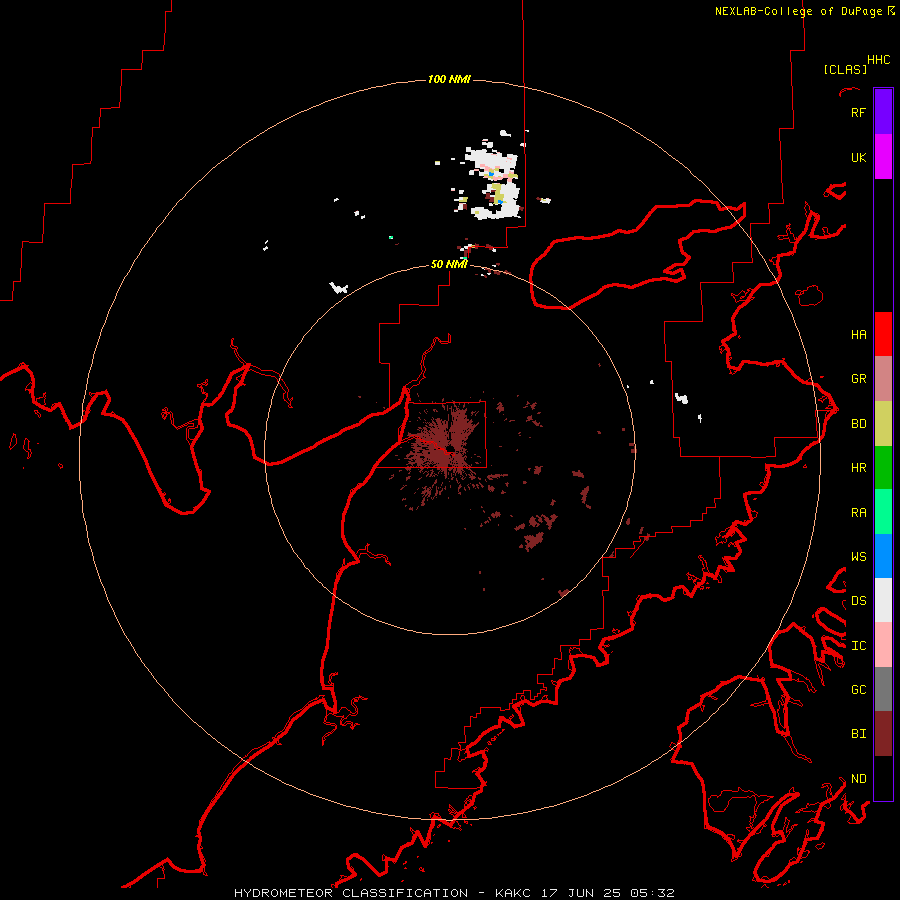Click the BI legend label
The image size is (900, 900).
coord(858,734)
